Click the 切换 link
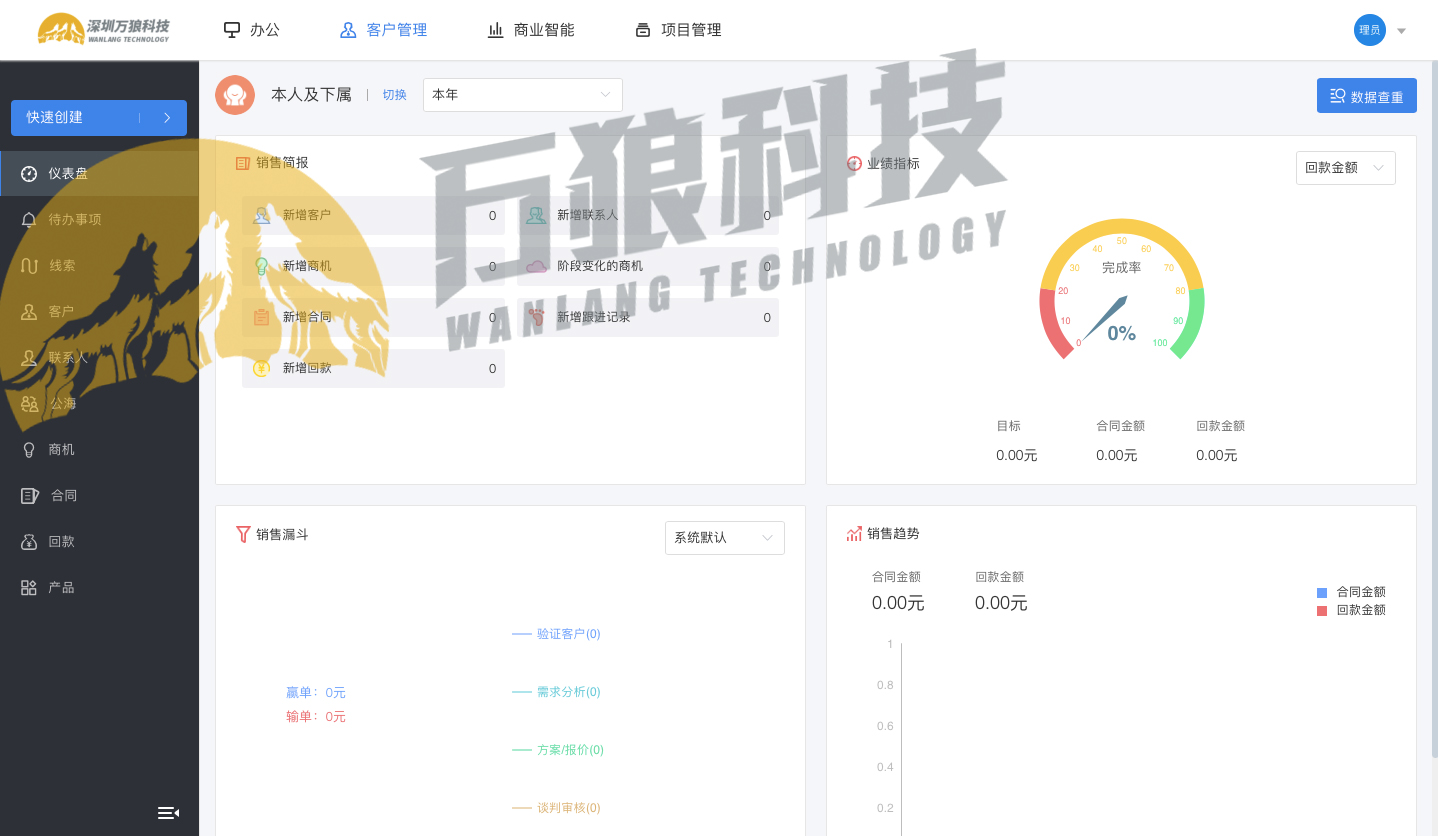This screenshot has width=1438, height=836. [394, 95]
